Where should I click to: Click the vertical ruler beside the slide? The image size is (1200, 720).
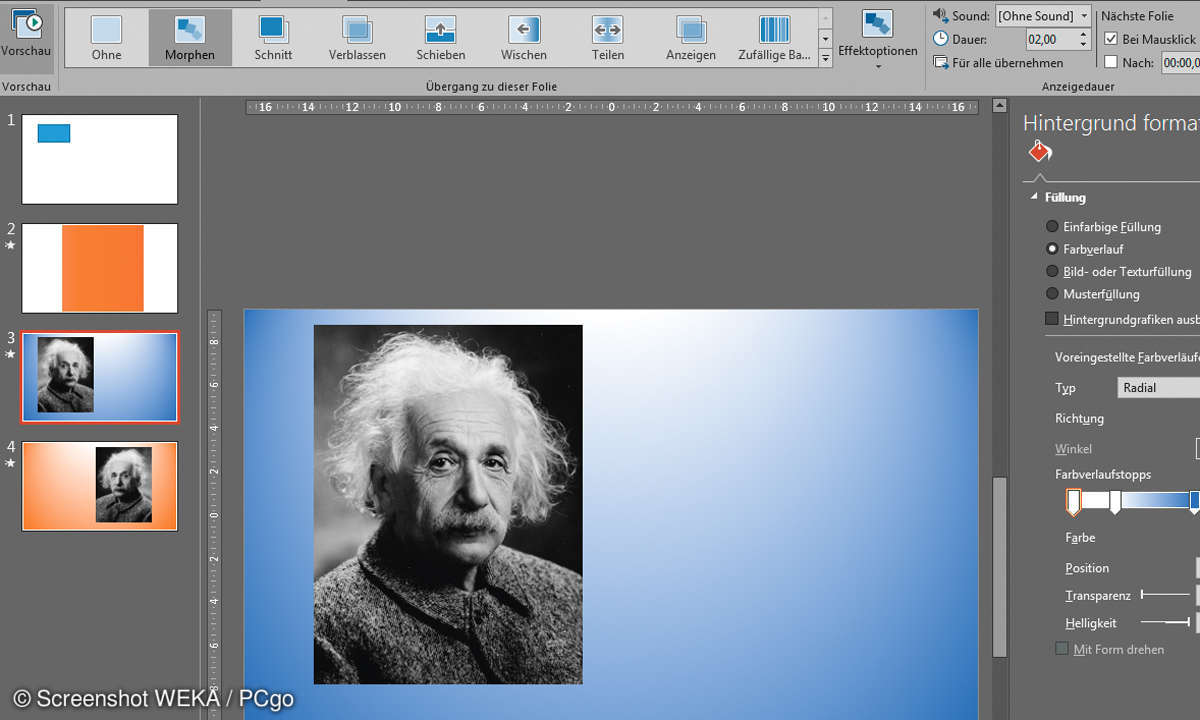coord(214,515)
